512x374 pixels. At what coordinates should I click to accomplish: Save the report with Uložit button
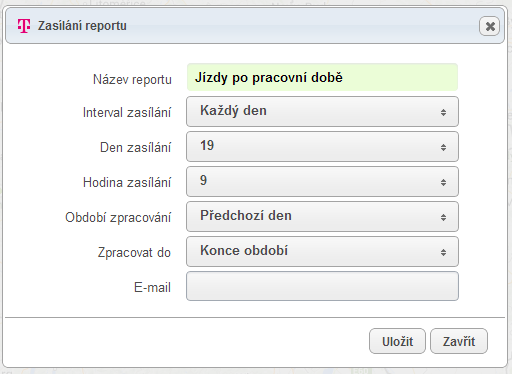coord(397,341)
